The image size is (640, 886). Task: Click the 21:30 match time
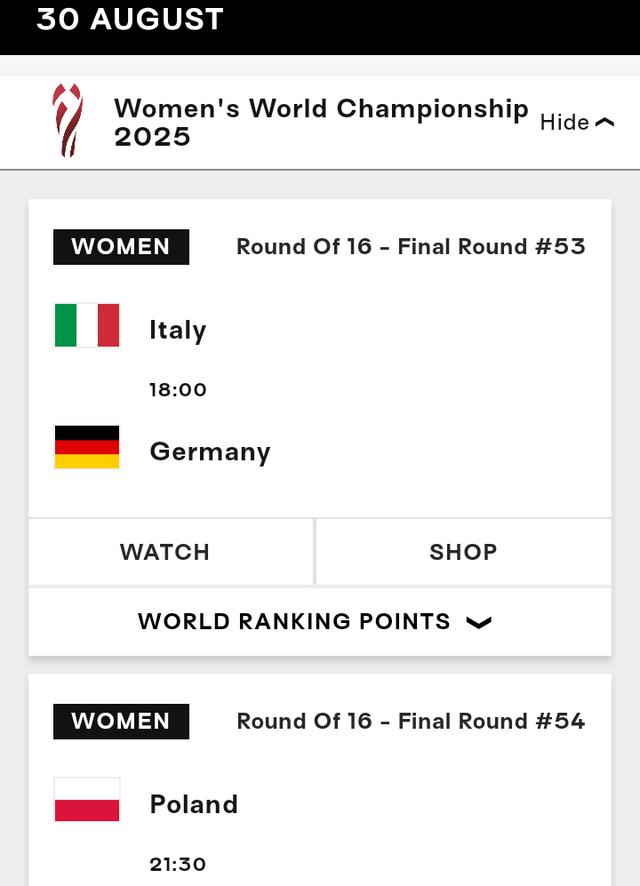178,864
